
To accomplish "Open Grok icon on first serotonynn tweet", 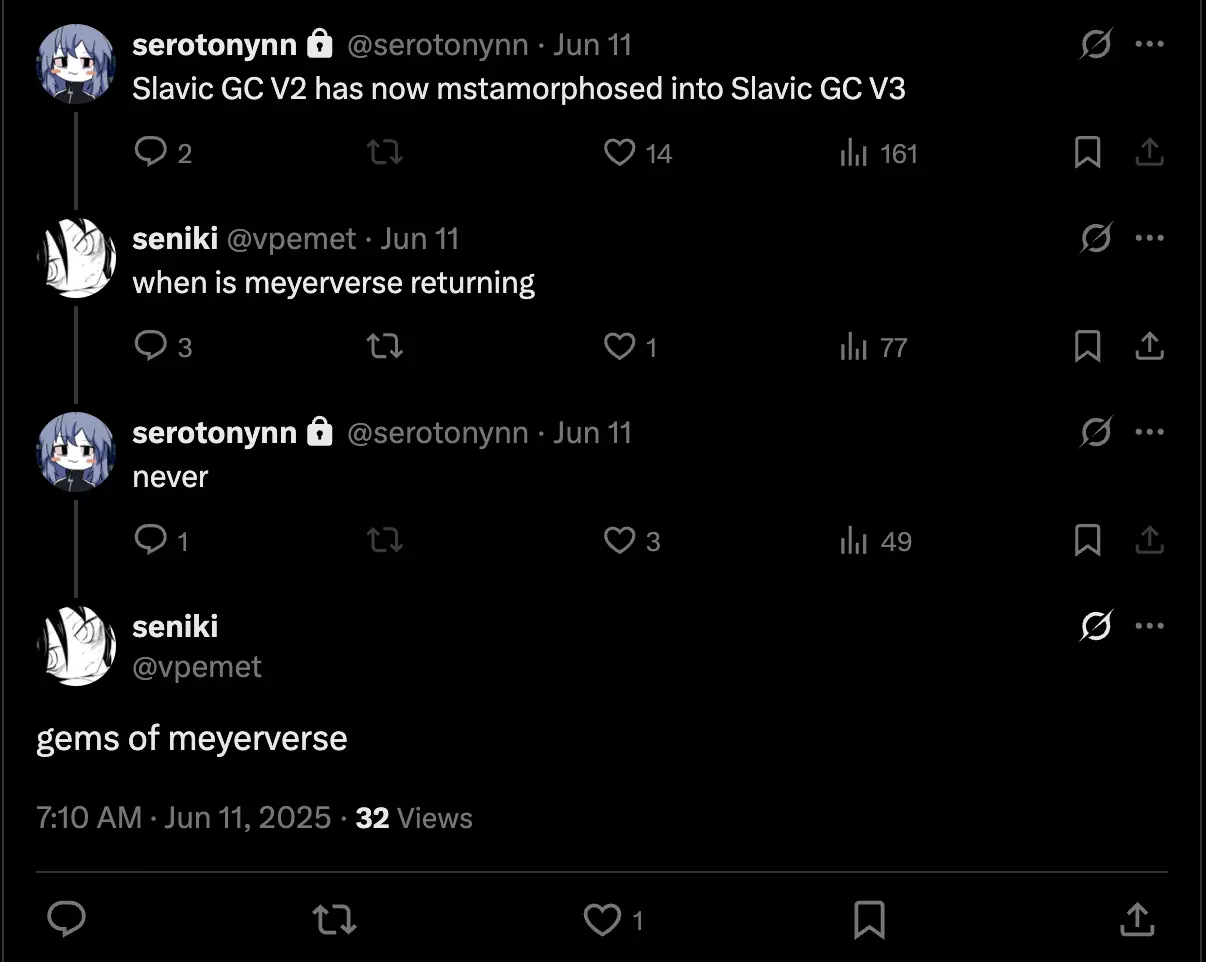I will point(1096,45).
